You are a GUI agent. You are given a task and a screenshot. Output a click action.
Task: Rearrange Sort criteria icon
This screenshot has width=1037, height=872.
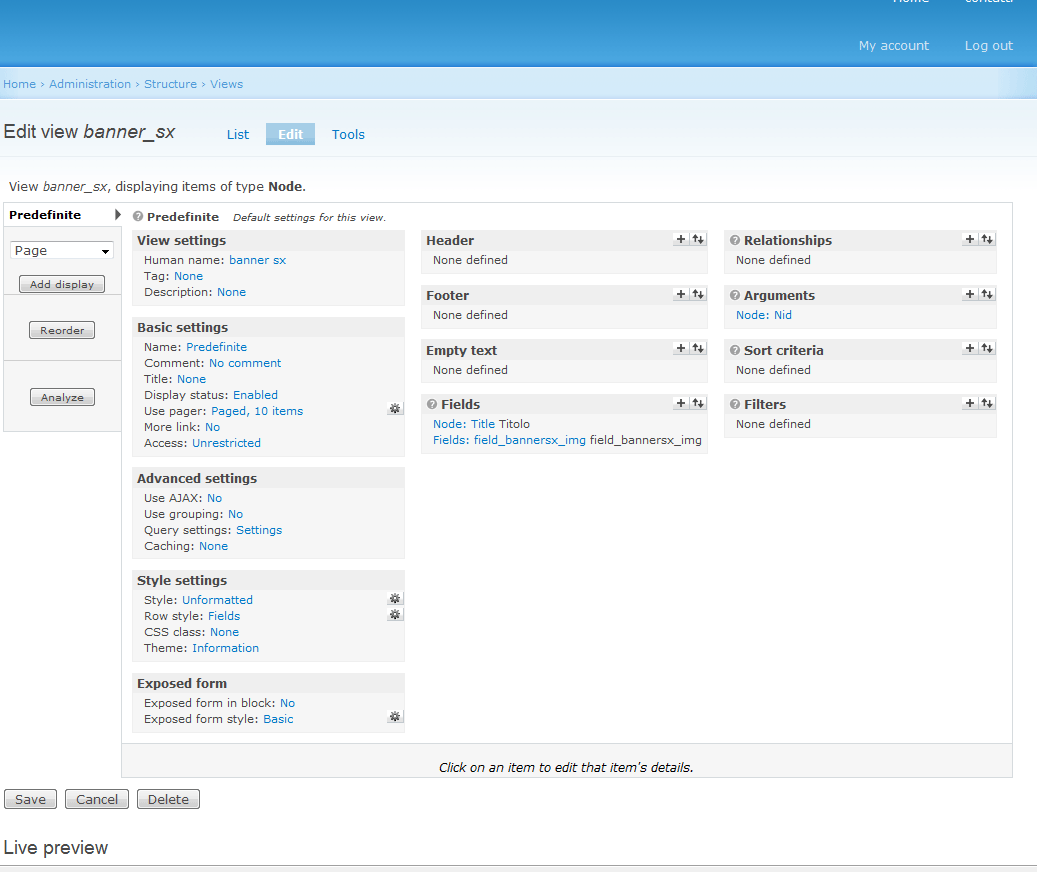click(987, 348)
